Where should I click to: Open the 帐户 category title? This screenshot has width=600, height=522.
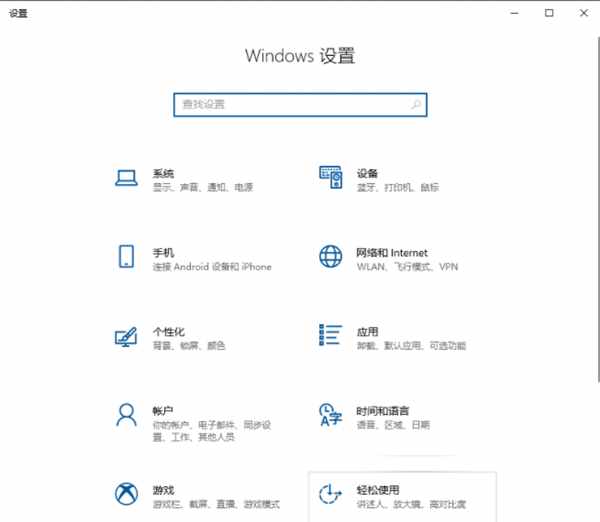tap(163, 411)
